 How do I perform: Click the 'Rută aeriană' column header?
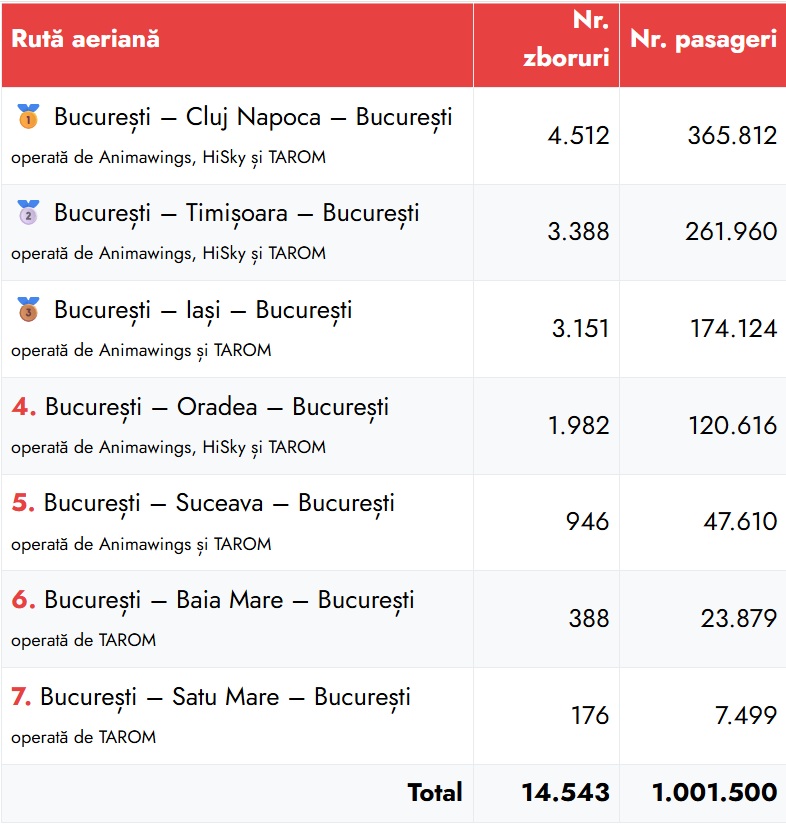(85, 40)
